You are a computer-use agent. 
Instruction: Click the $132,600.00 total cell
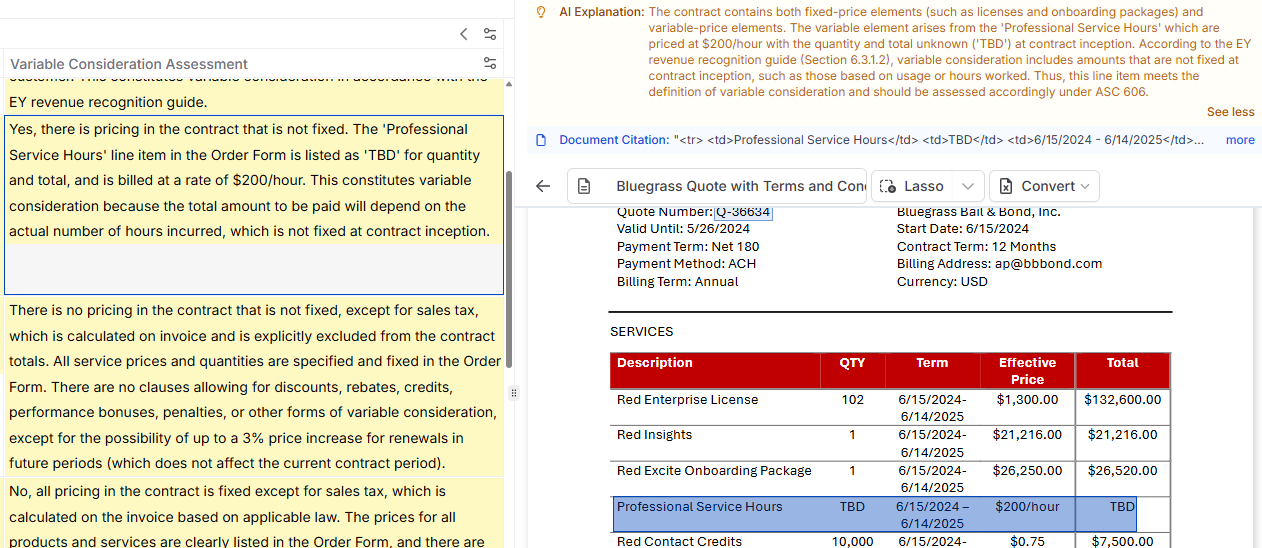pos(1123,407)
